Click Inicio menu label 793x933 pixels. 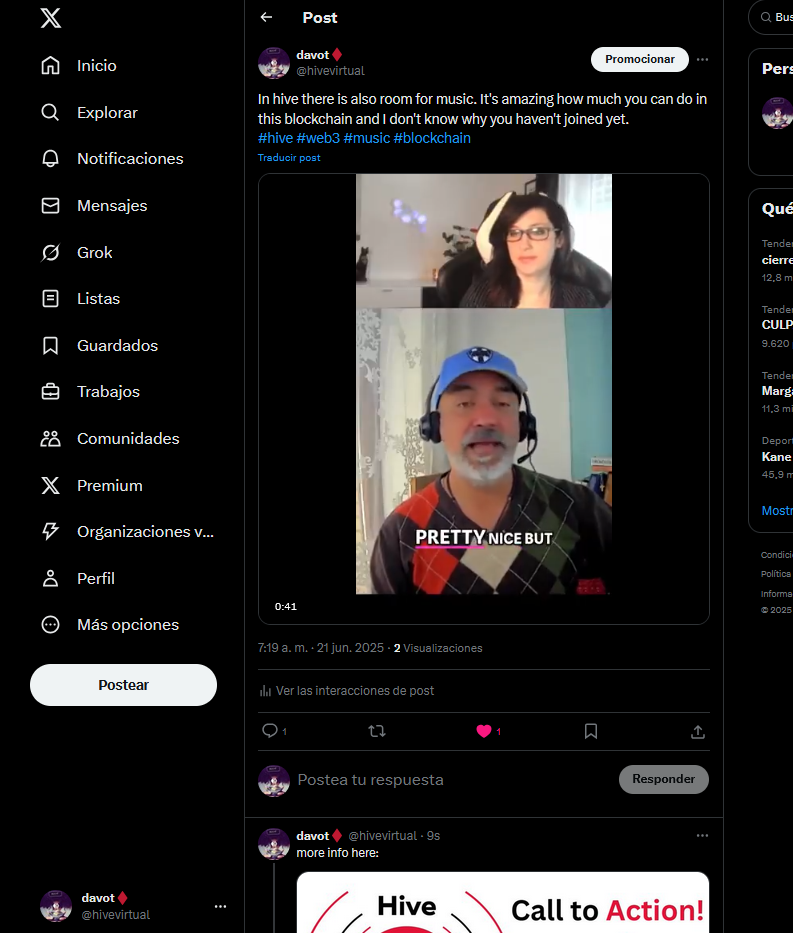(x=96, y=65)
